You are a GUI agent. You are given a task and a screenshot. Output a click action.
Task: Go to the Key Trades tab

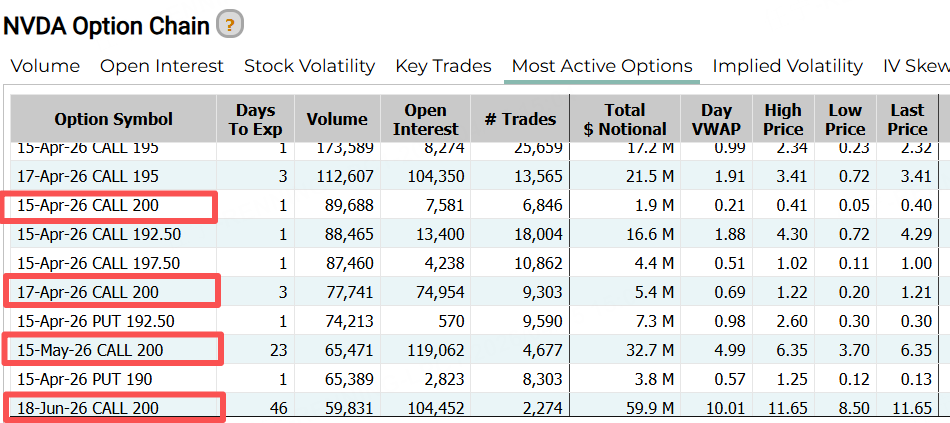[443, 66]
